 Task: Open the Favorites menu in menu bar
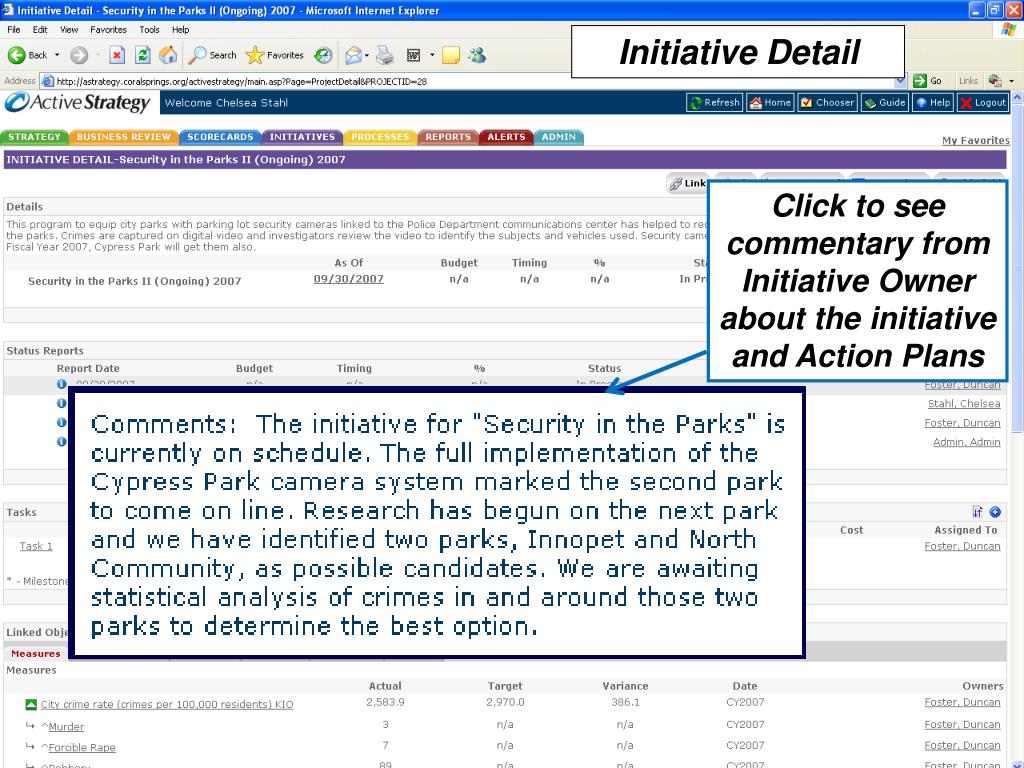click(x=108, y=29)
